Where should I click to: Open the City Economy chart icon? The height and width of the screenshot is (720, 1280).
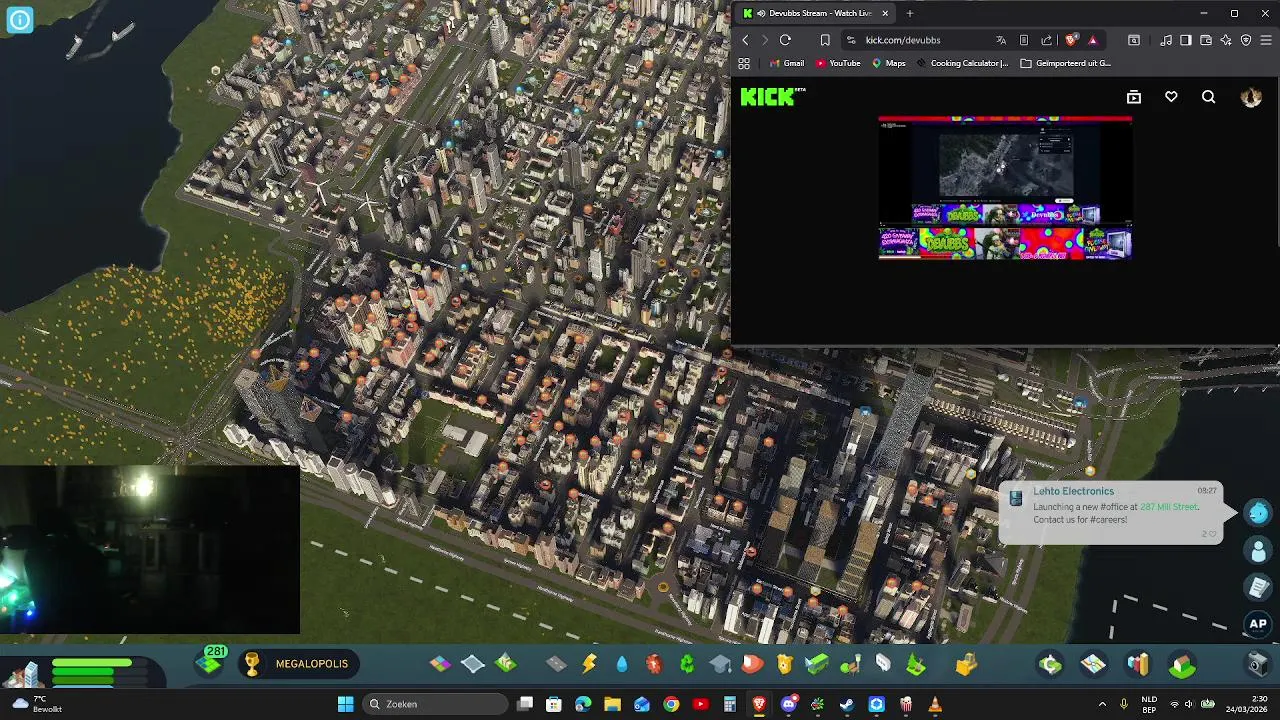point(1138,664)
